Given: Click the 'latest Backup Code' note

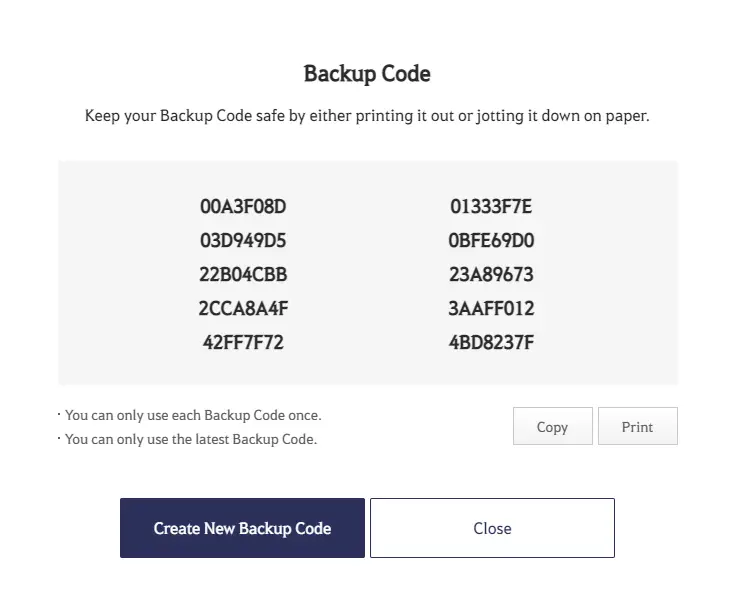Looking at the screenshot, I should pyautogui.click(x=190, y=439).
